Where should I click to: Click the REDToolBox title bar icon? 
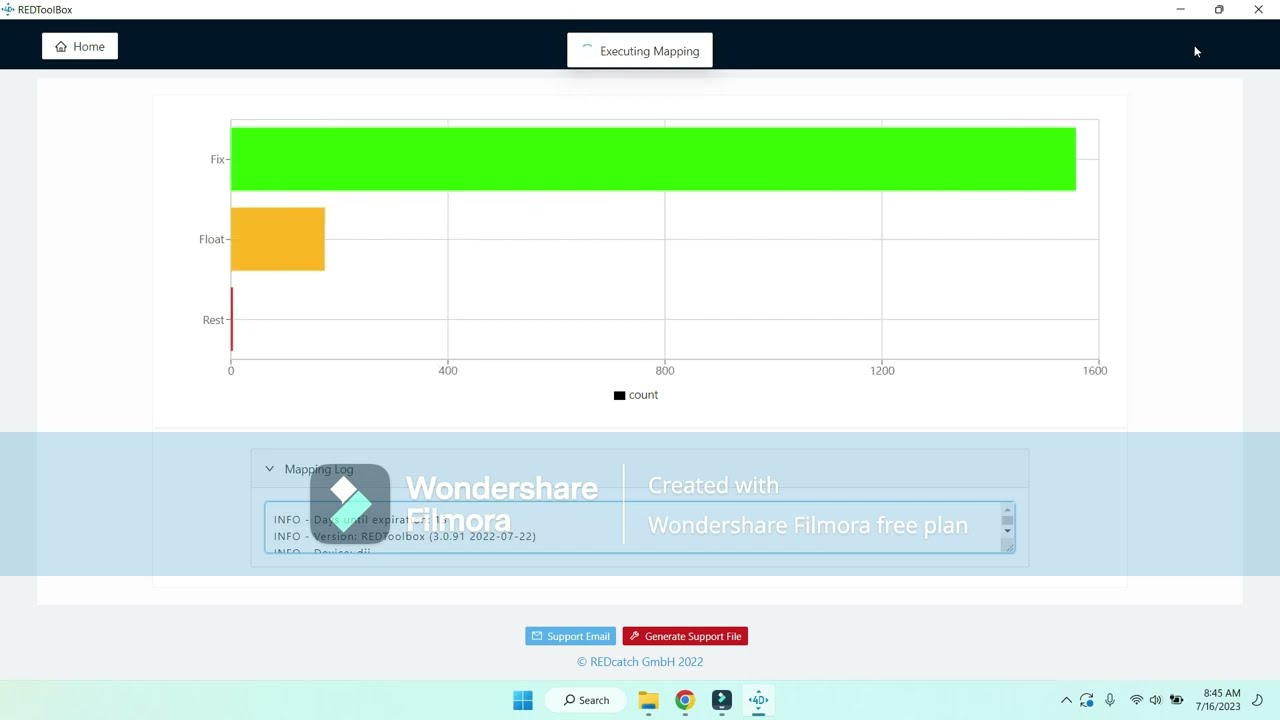pyautogui.click(x=8, y=9)
